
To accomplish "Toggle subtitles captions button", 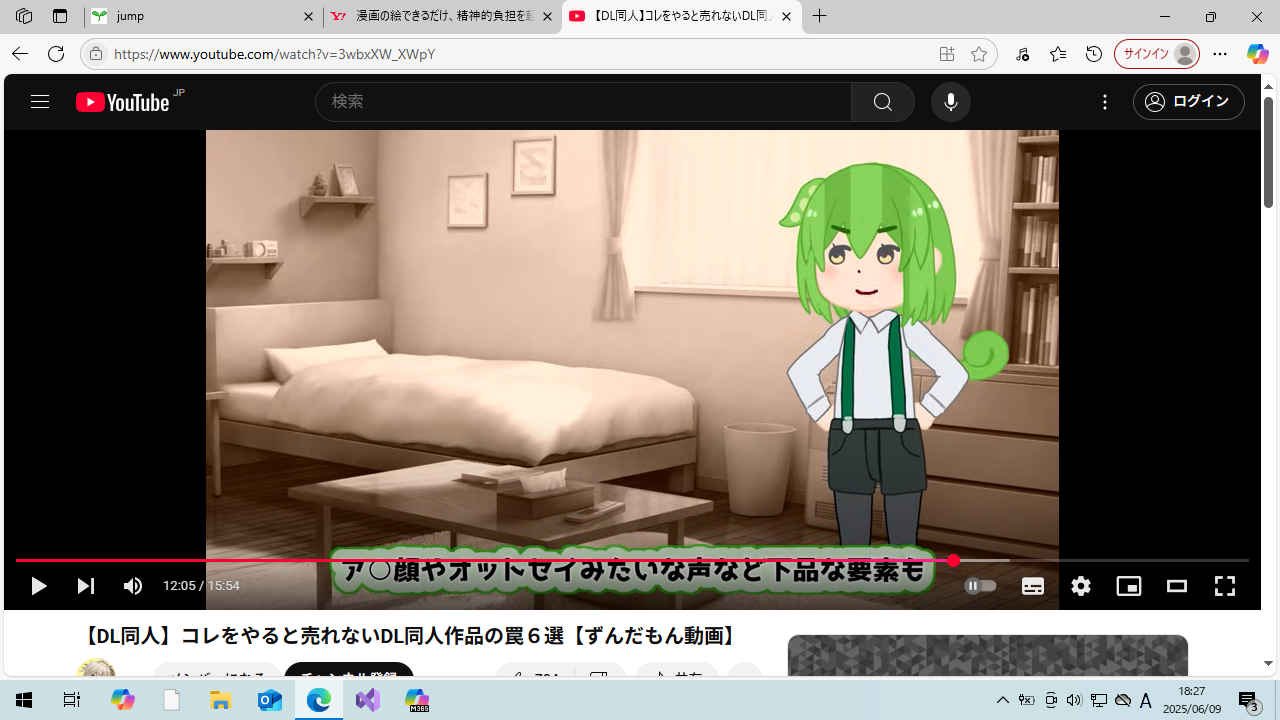I will click(1033, 586).
